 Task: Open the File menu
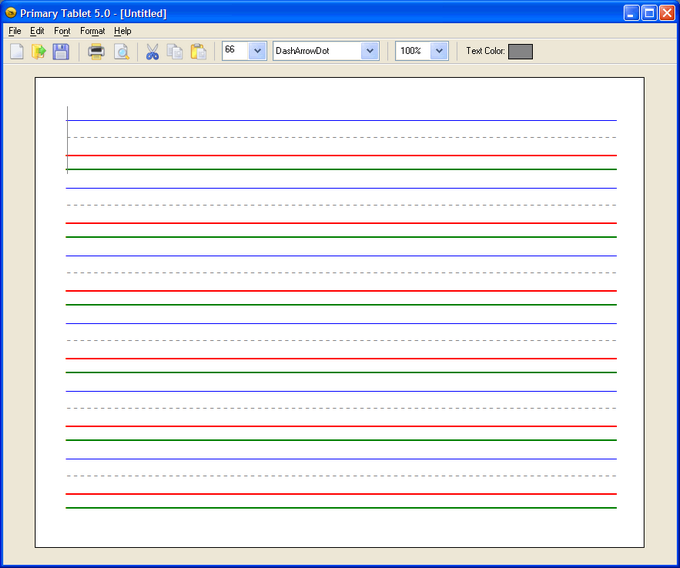[15, 31]
